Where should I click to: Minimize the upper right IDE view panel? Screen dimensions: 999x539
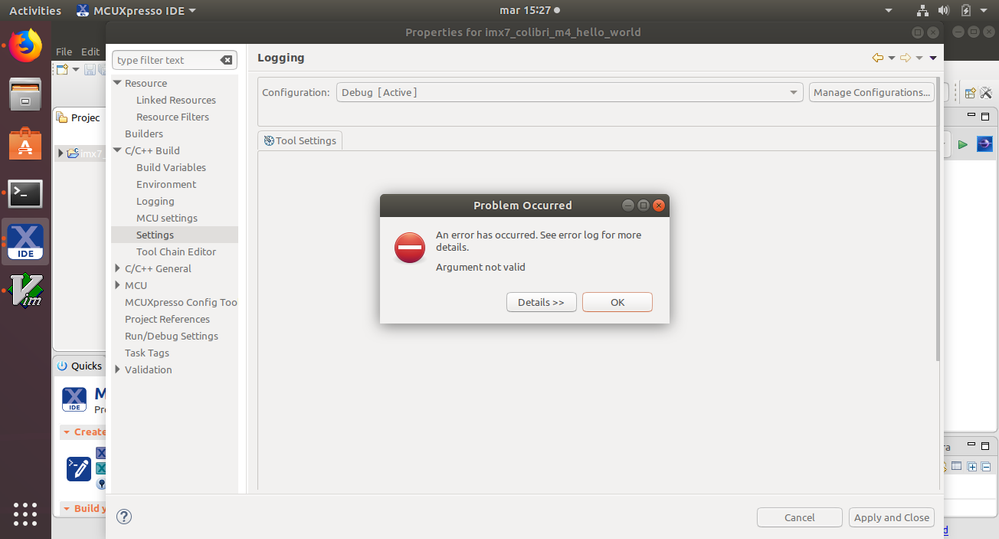[x=971, y=115]
